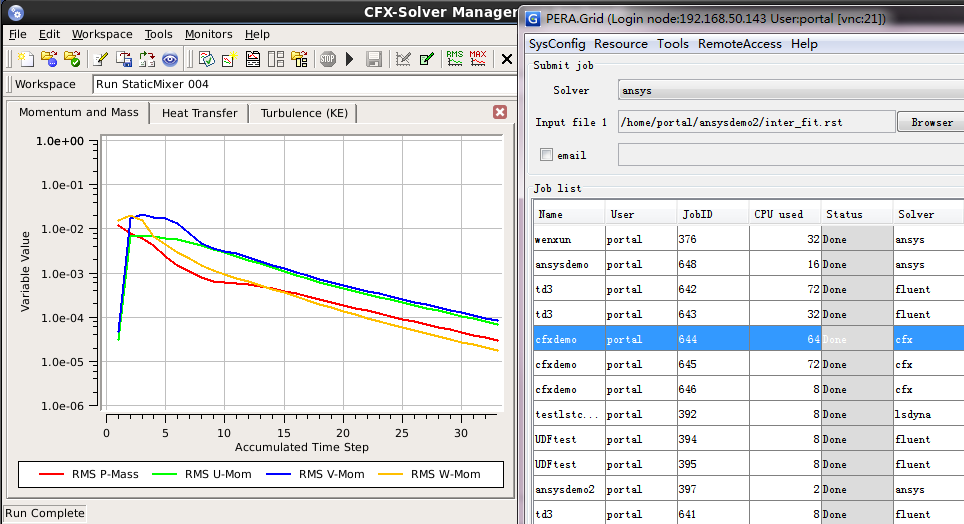This screenshot has width=964, height=524.
Task: Click the Input file 1 path field
Action: coord(756,122)
